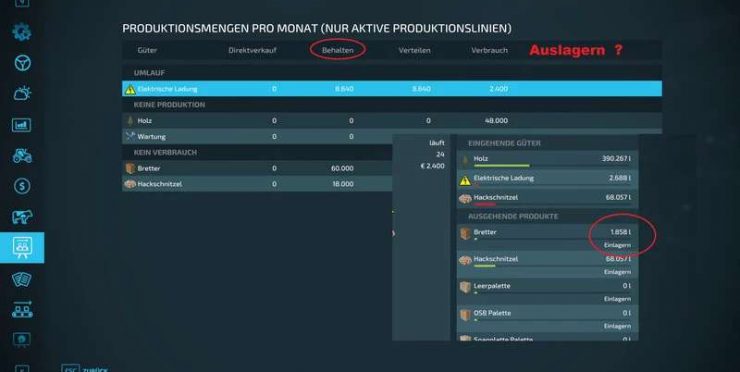Select the steering wheel sidebar icon

click(x=22, y=63)
